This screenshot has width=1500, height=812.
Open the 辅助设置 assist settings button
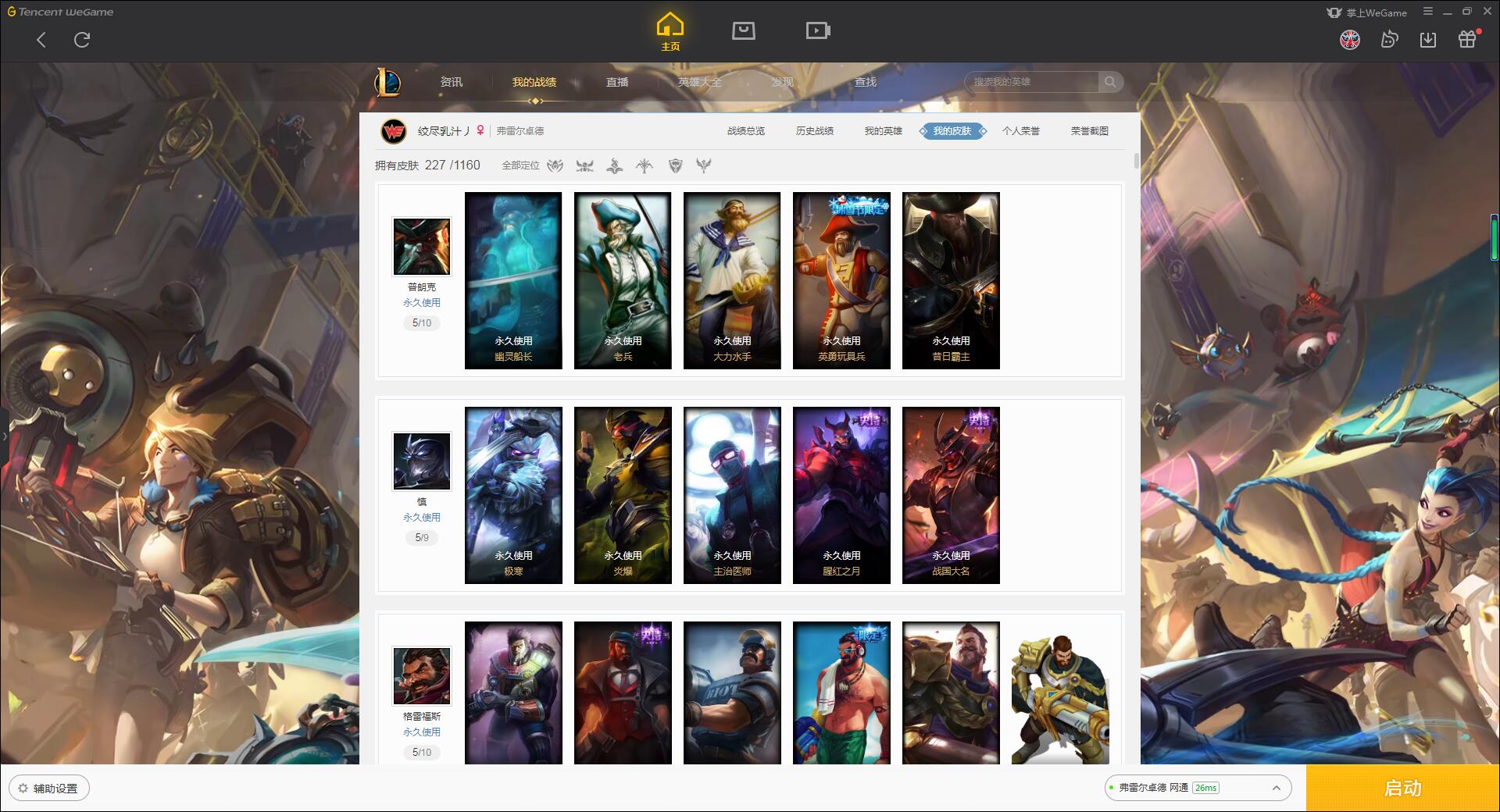(48, 789)
